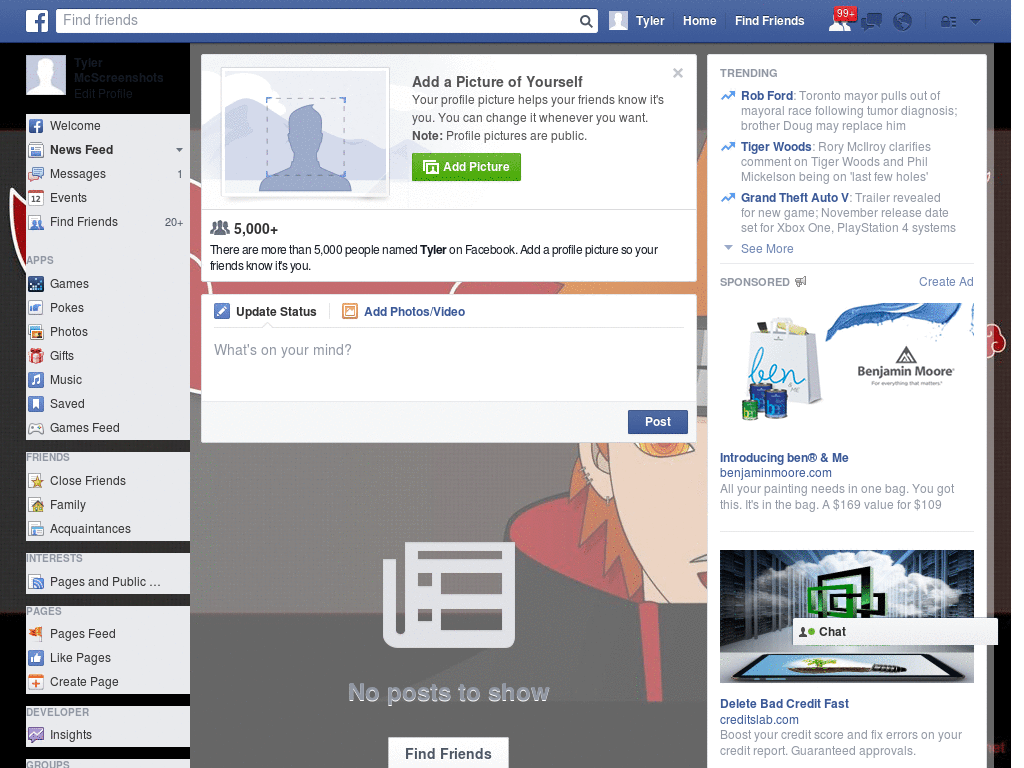Click Create Page in the sidebar
This screenshot has height=768, width=1024.
108,682
